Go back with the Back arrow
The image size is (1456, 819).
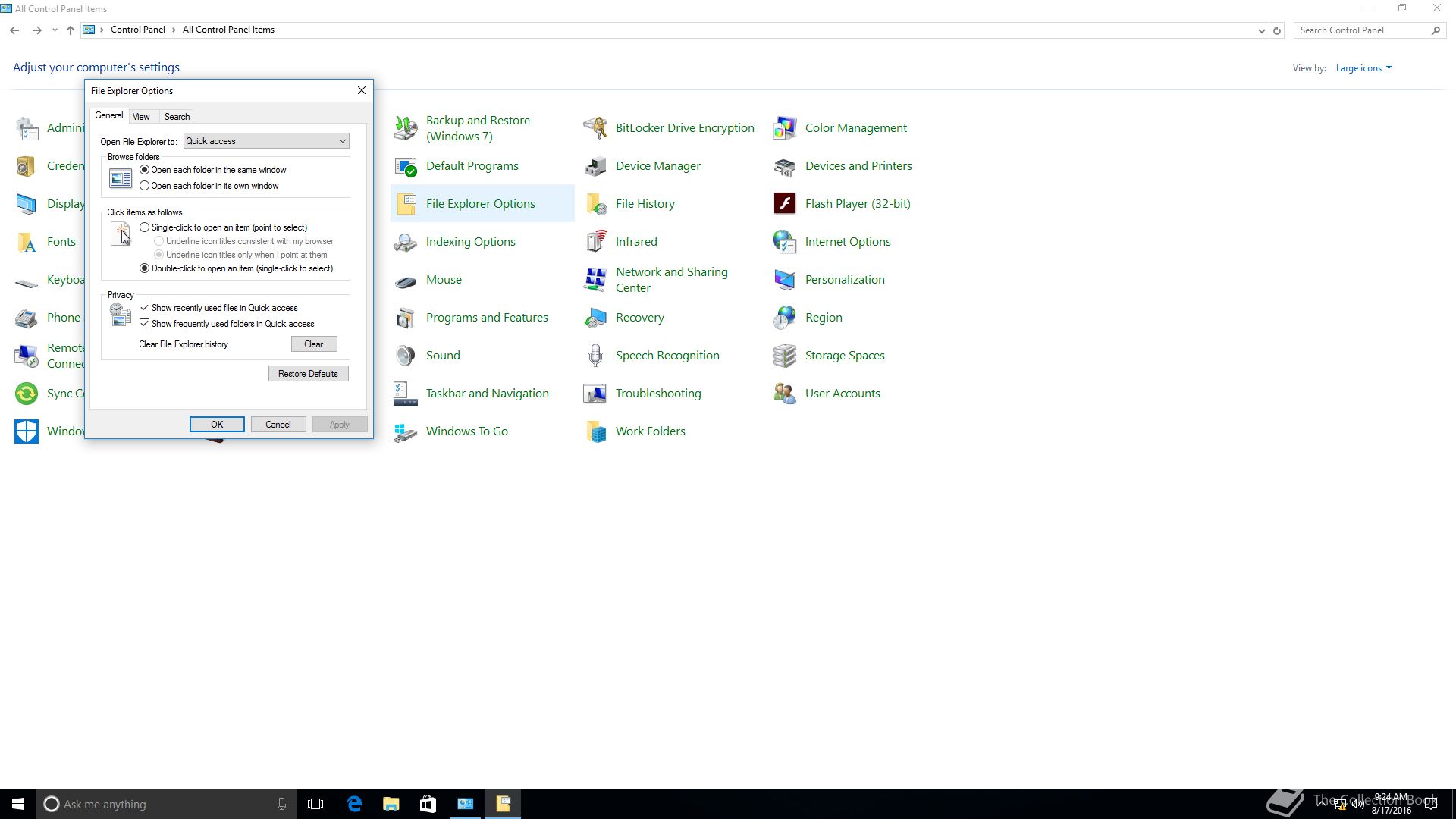[14, 30]
